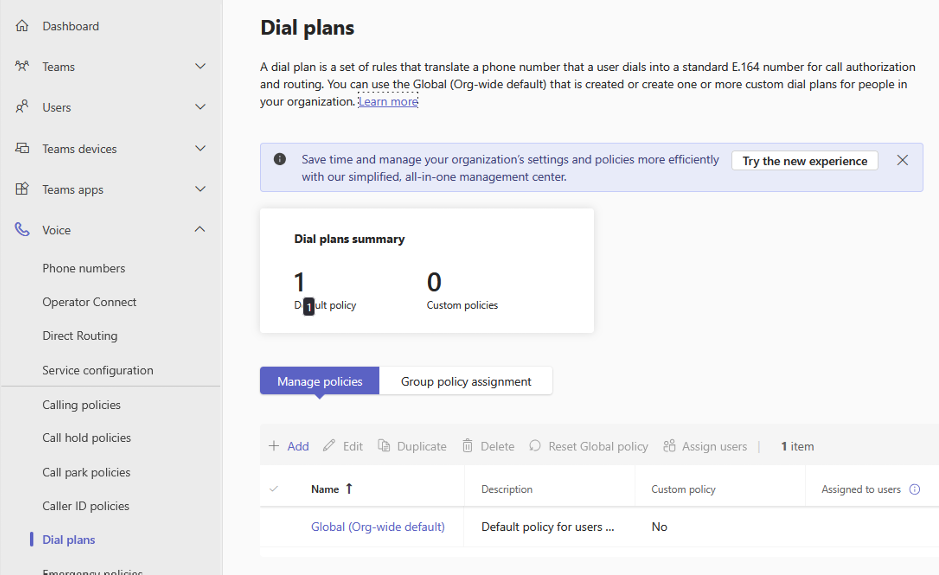
Task: Click the Teams people icon in sidebar
Action: pyautogui.click(x=22, y=66)
